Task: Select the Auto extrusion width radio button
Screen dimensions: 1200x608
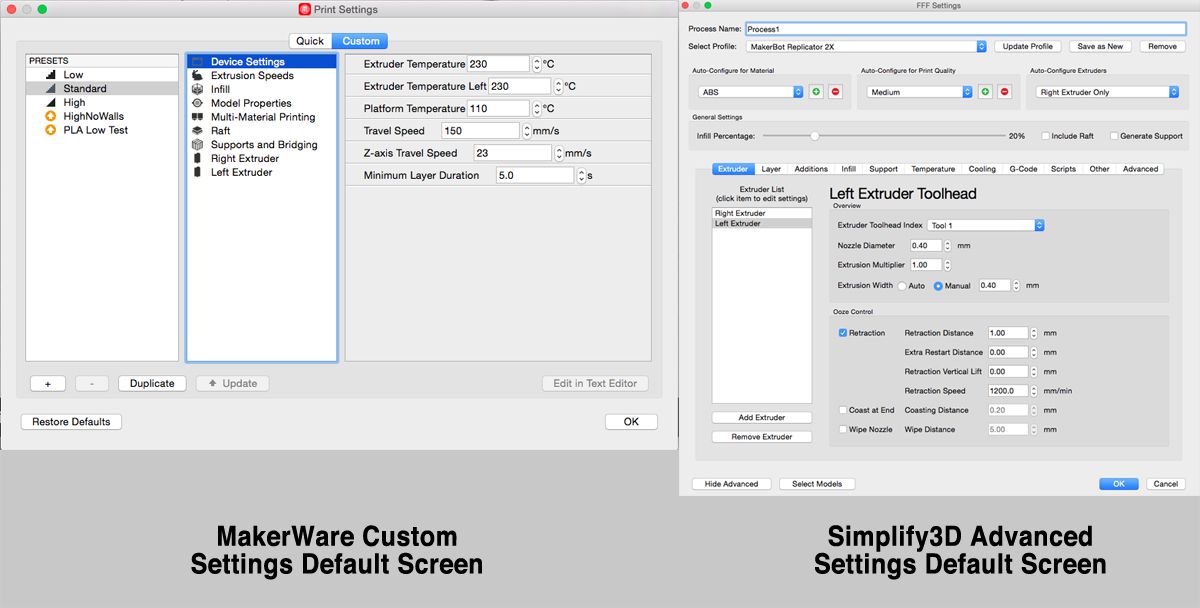Action: pyautogui.click(x=902, y=286)
